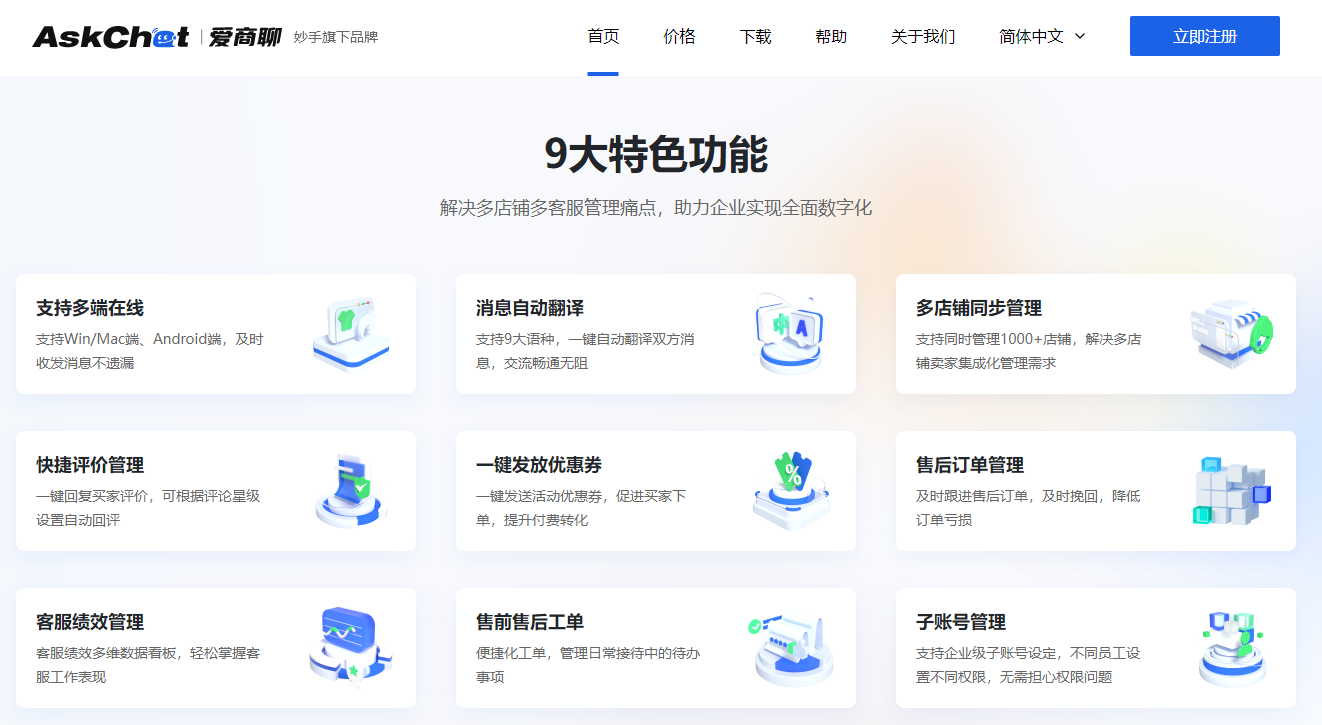Click the customer service performance dashboard icon
Screen dimensions: 1322x725
click(350, 647)
